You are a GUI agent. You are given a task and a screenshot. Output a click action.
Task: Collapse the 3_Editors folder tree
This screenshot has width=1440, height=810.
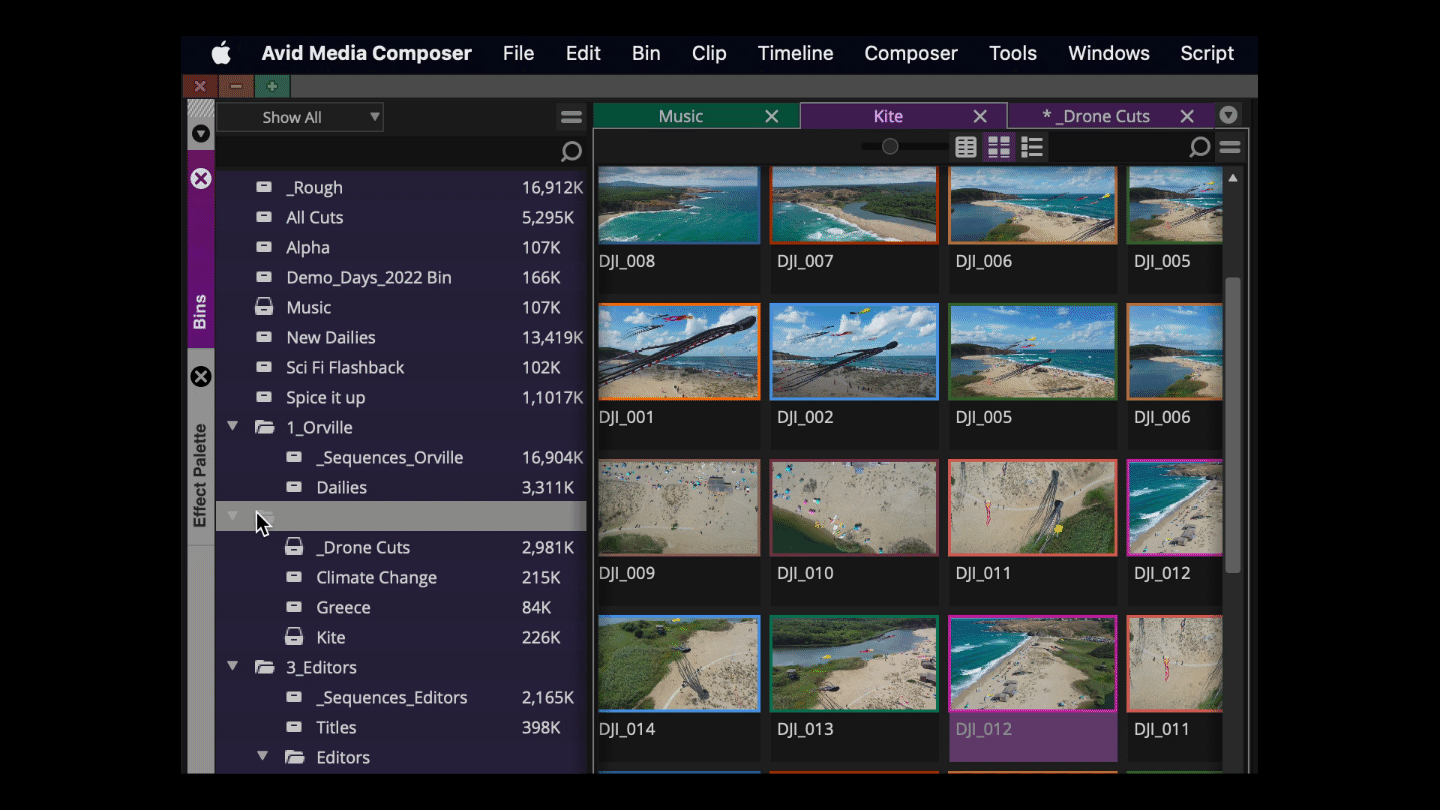232,667
